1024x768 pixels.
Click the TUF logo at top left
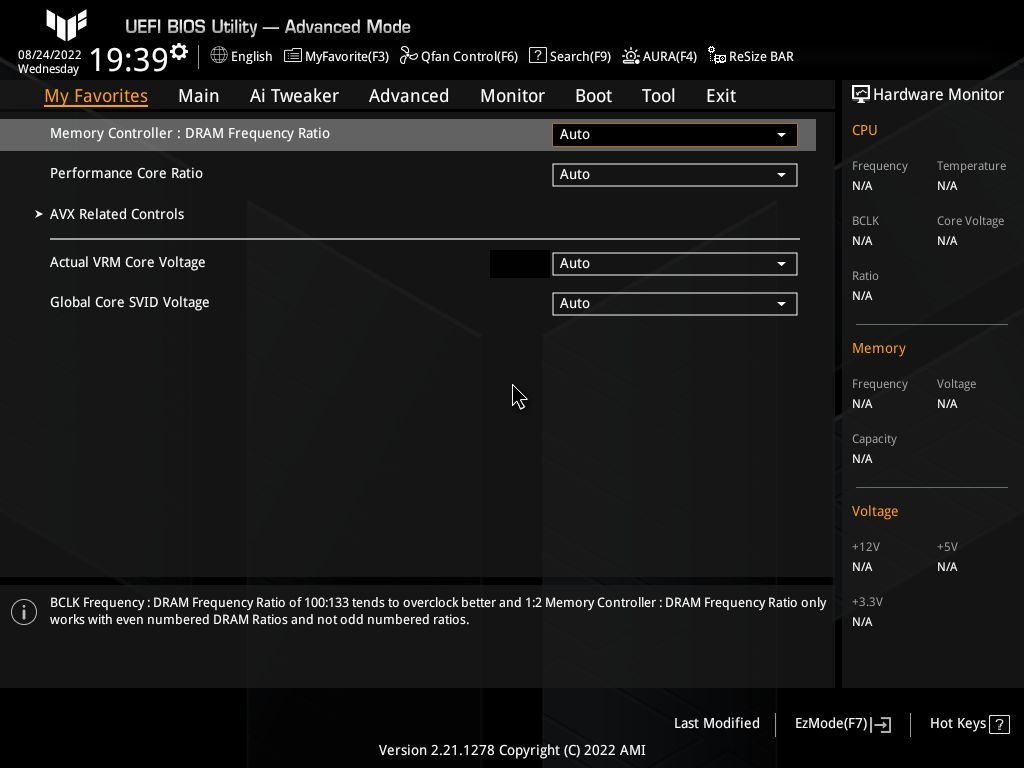pyautogui.click(x=66, y=25)
